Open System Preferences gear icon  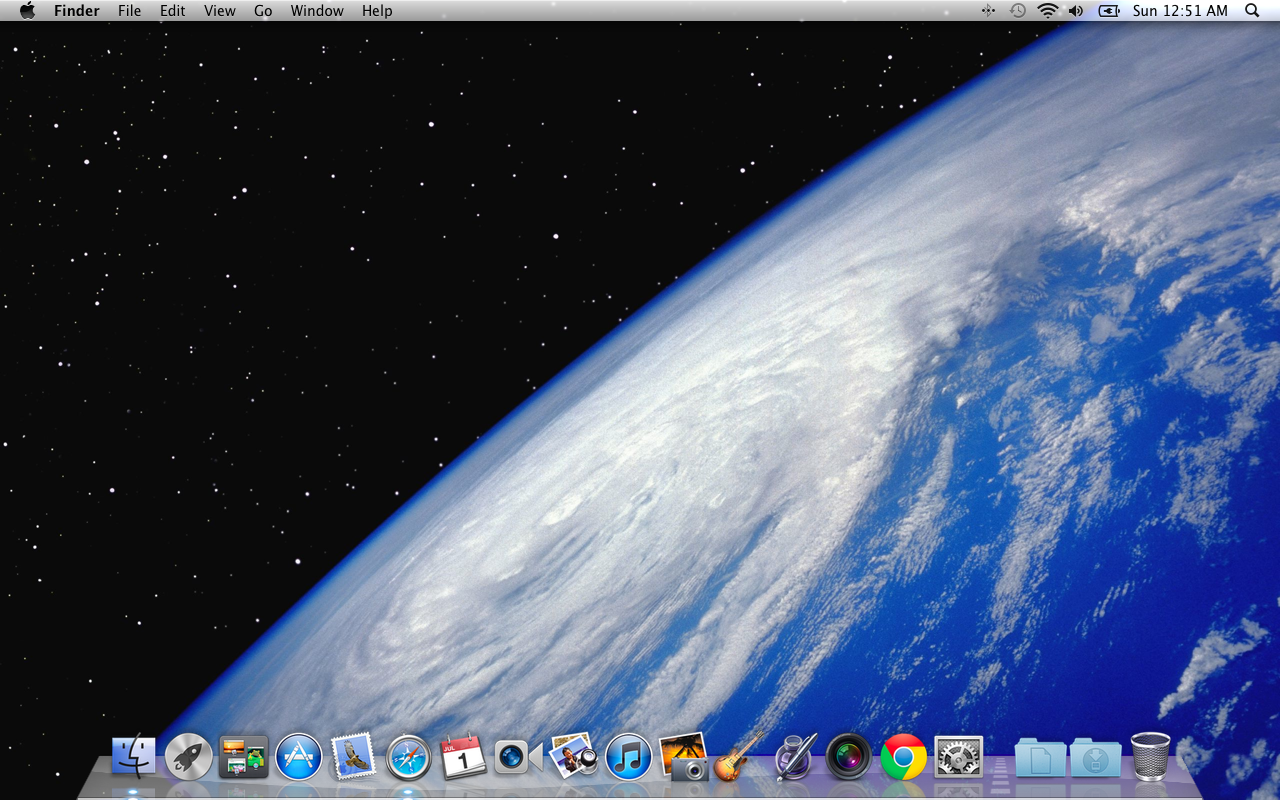(958, 756)
